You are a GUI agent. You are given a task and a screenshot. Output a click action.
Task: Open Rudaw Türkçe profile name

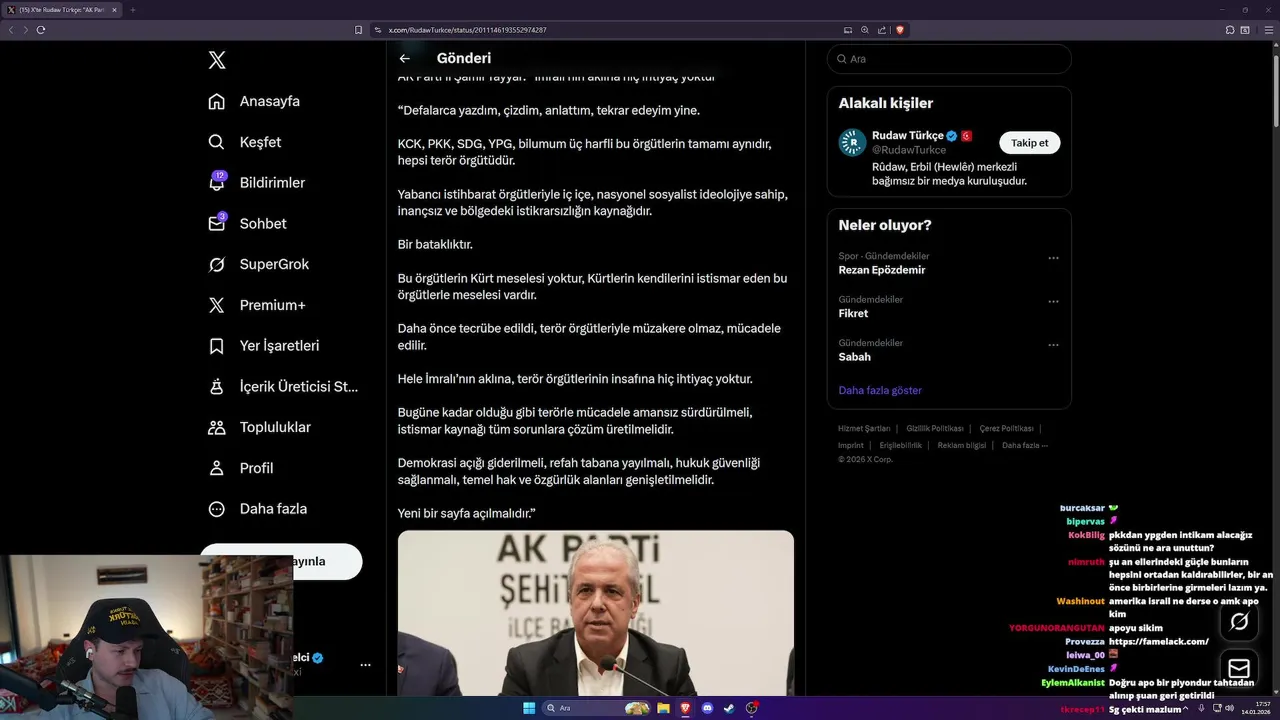[908, 135]
